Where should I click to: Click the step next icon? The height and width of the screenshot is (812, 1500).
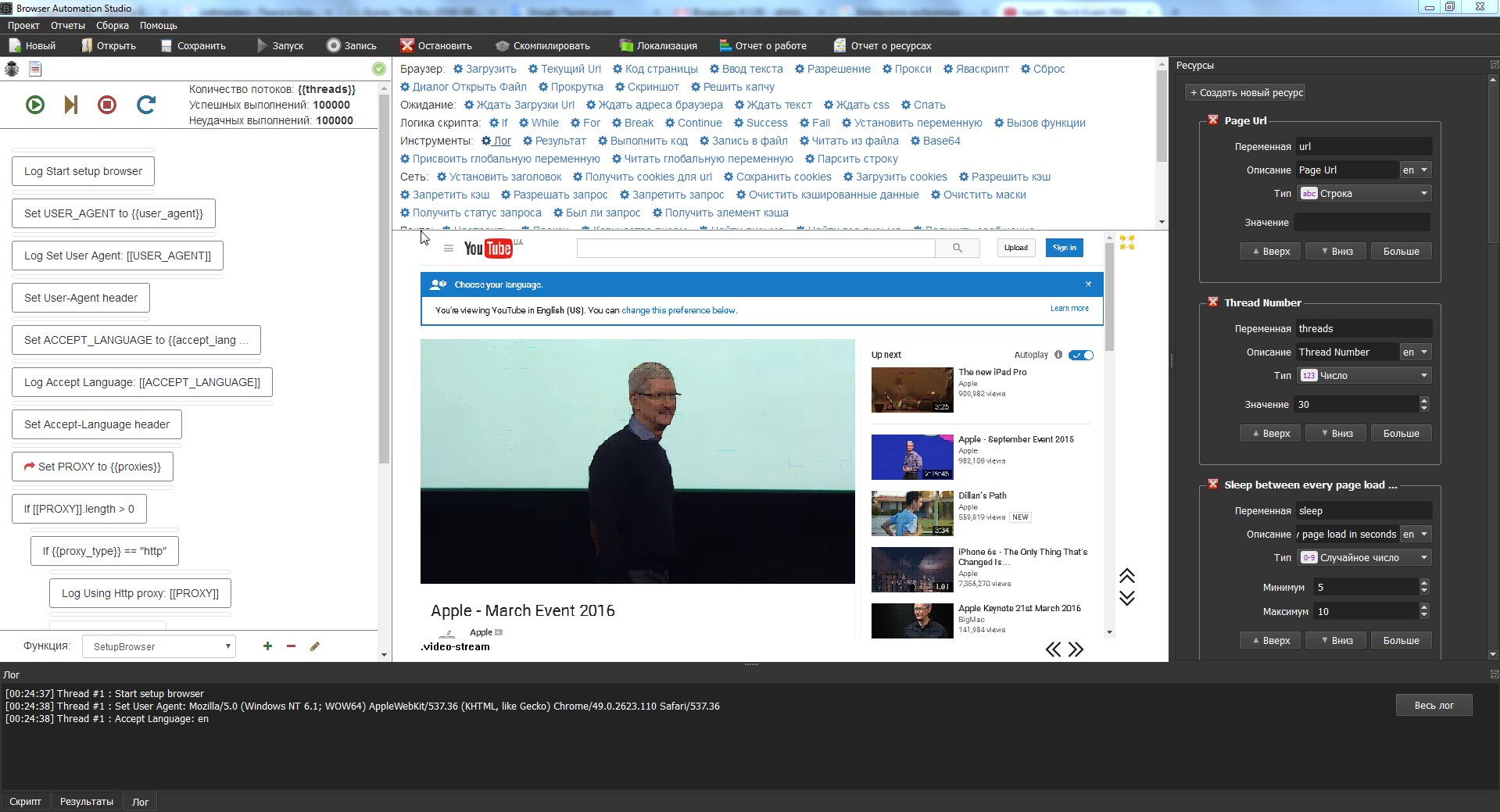point(71,105)
